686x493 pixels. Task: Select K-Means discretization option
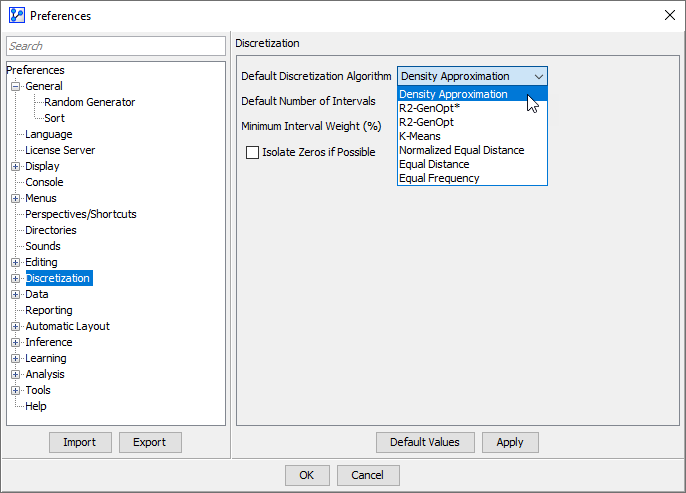[x=419, y=136]
